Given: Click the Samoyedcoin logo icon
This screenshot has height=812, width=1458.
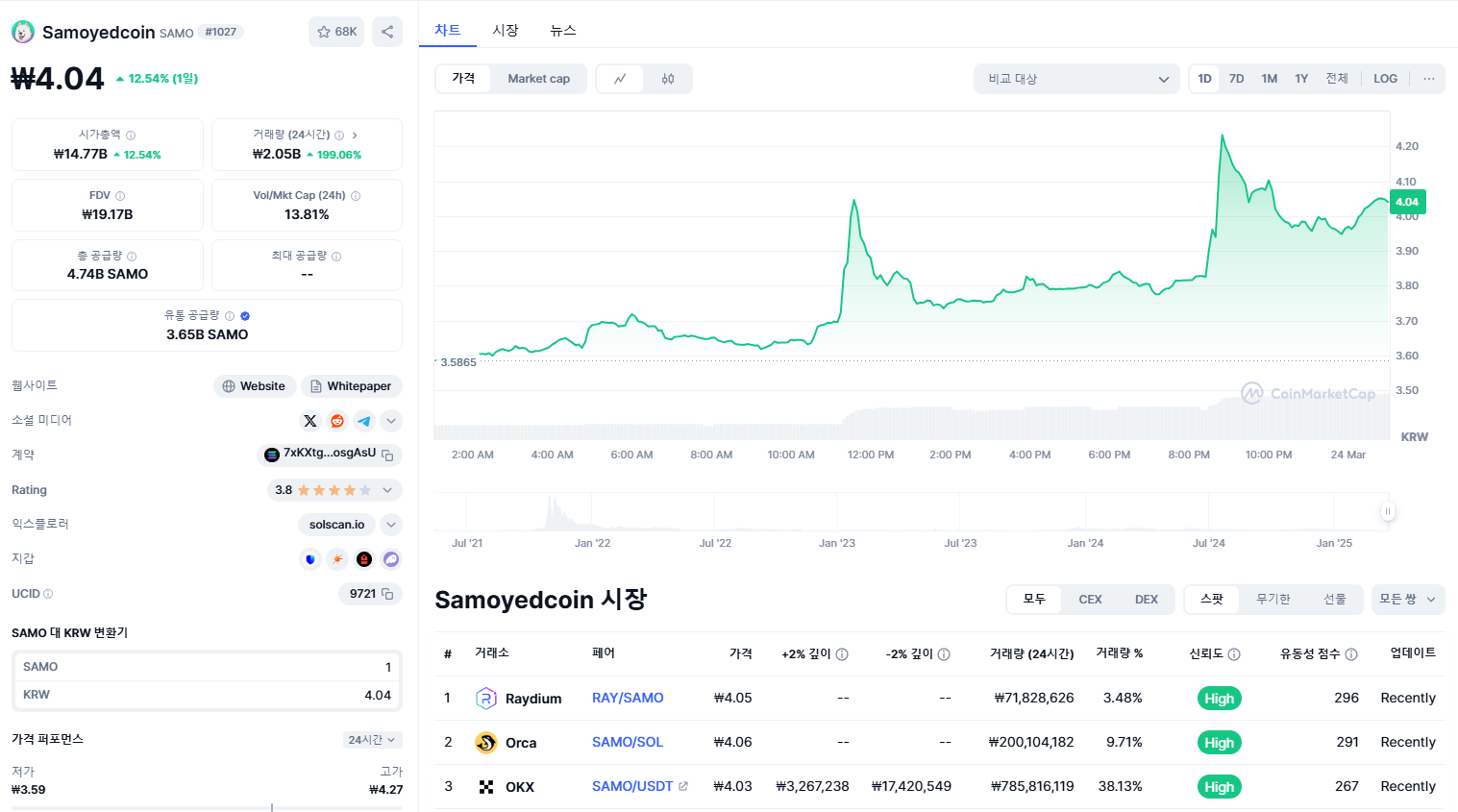Looking at the screenshot, I should coord(23,32).
